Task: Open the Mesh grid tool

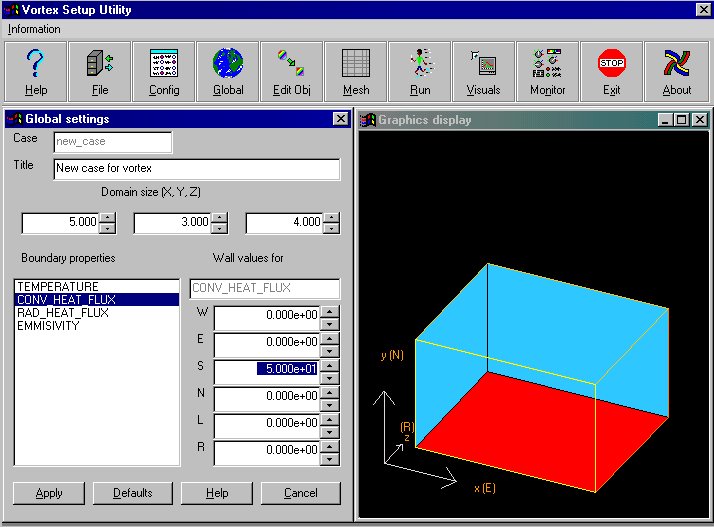Action: (x=356, y=72)
